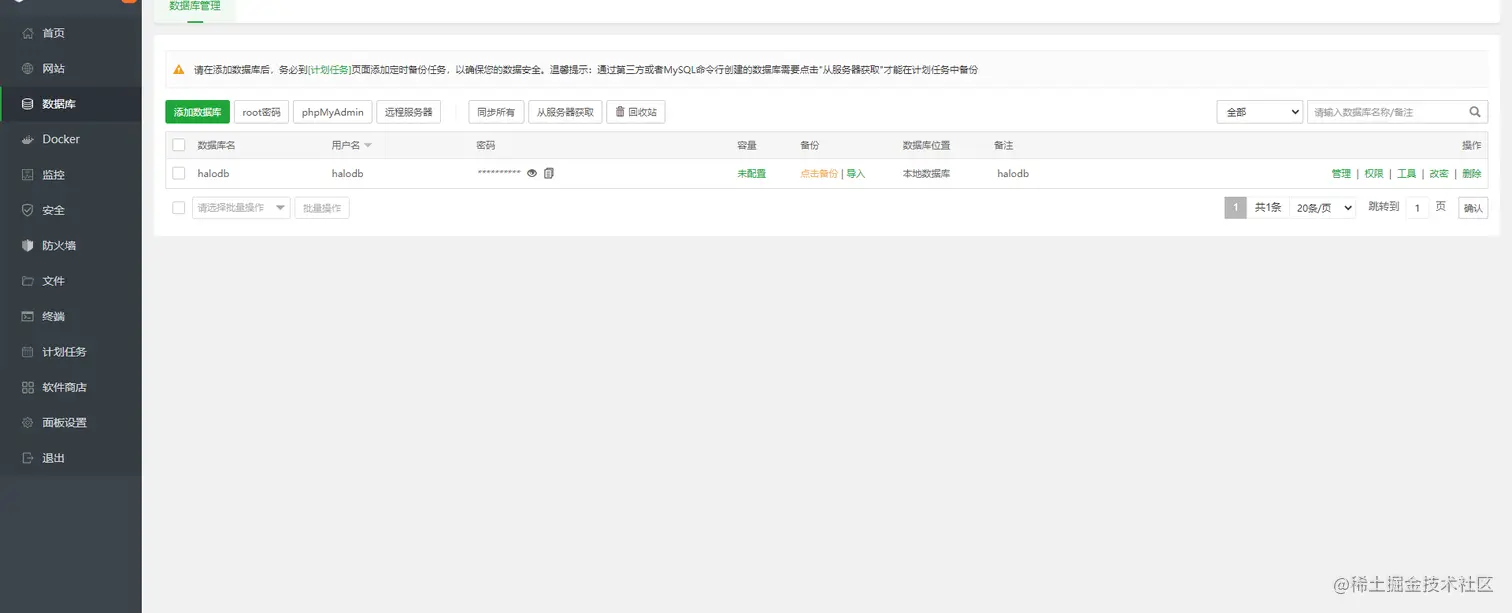Click 本地数据库 location cell
This screenshot has height=613, width=1512.
926,173
